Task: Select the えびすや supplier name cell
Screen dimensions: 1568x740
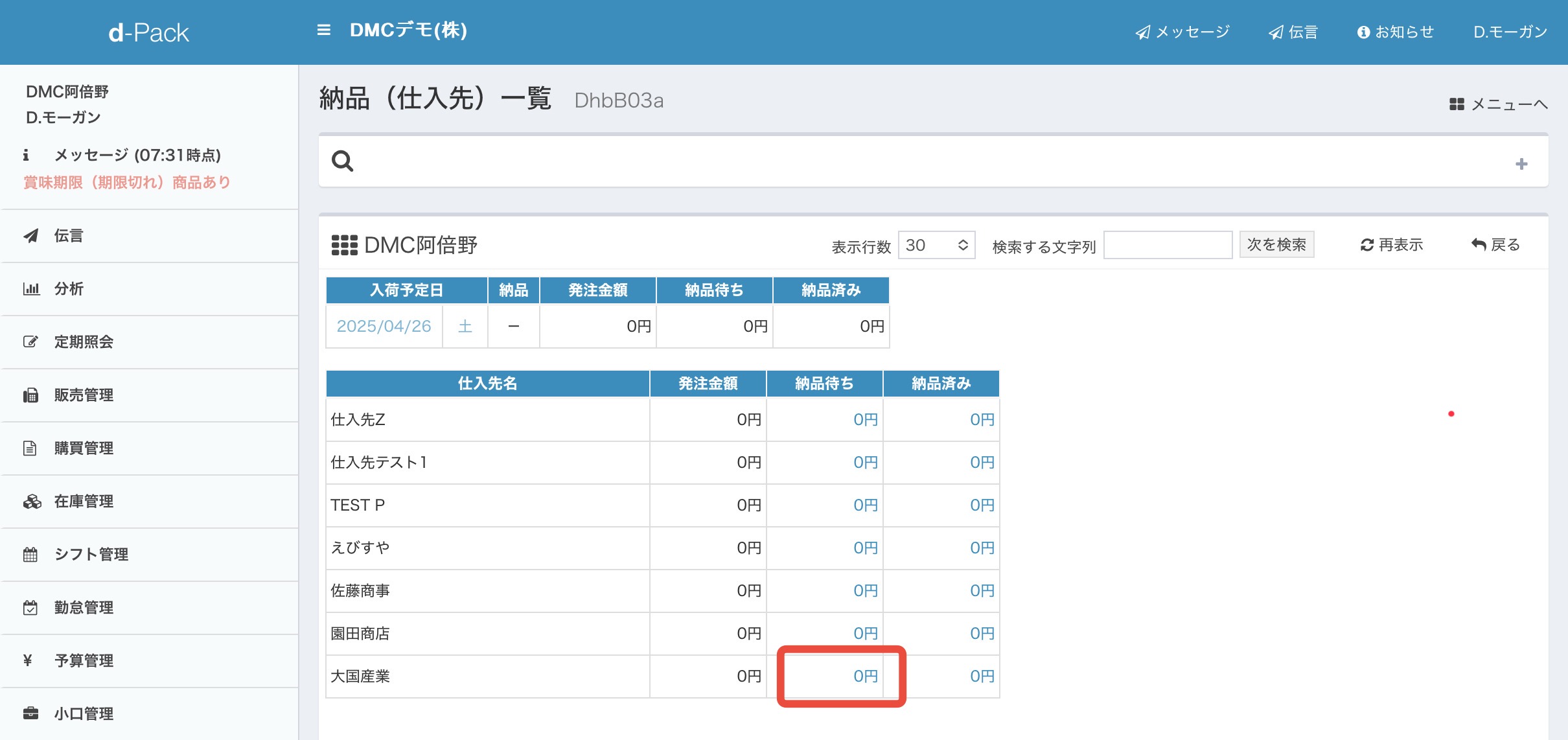Action: [487, 548]
